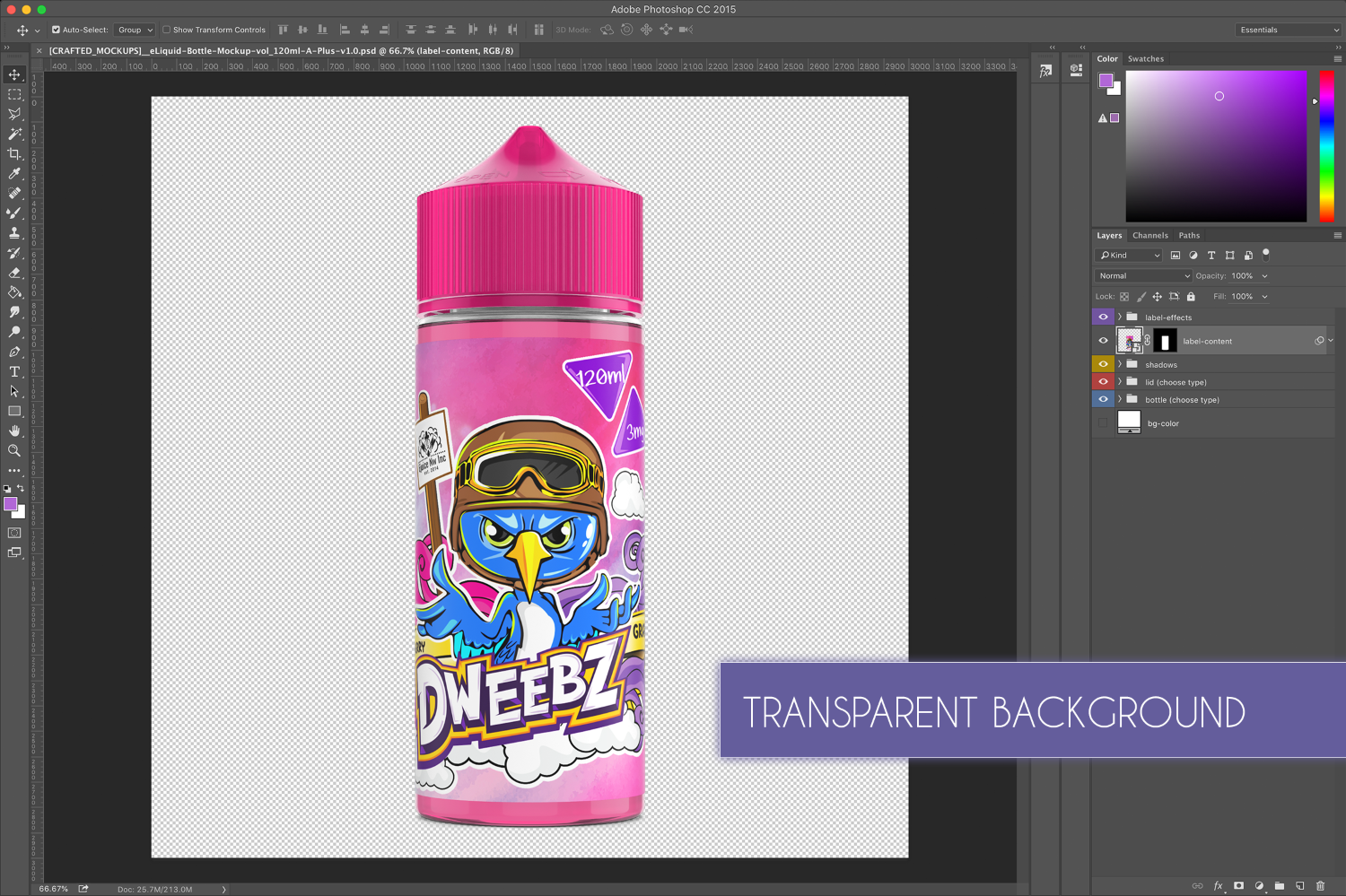Pick the Clone Stamp tool
The width and height of the screenshot is (1346, 896).
tap(14, 232)
